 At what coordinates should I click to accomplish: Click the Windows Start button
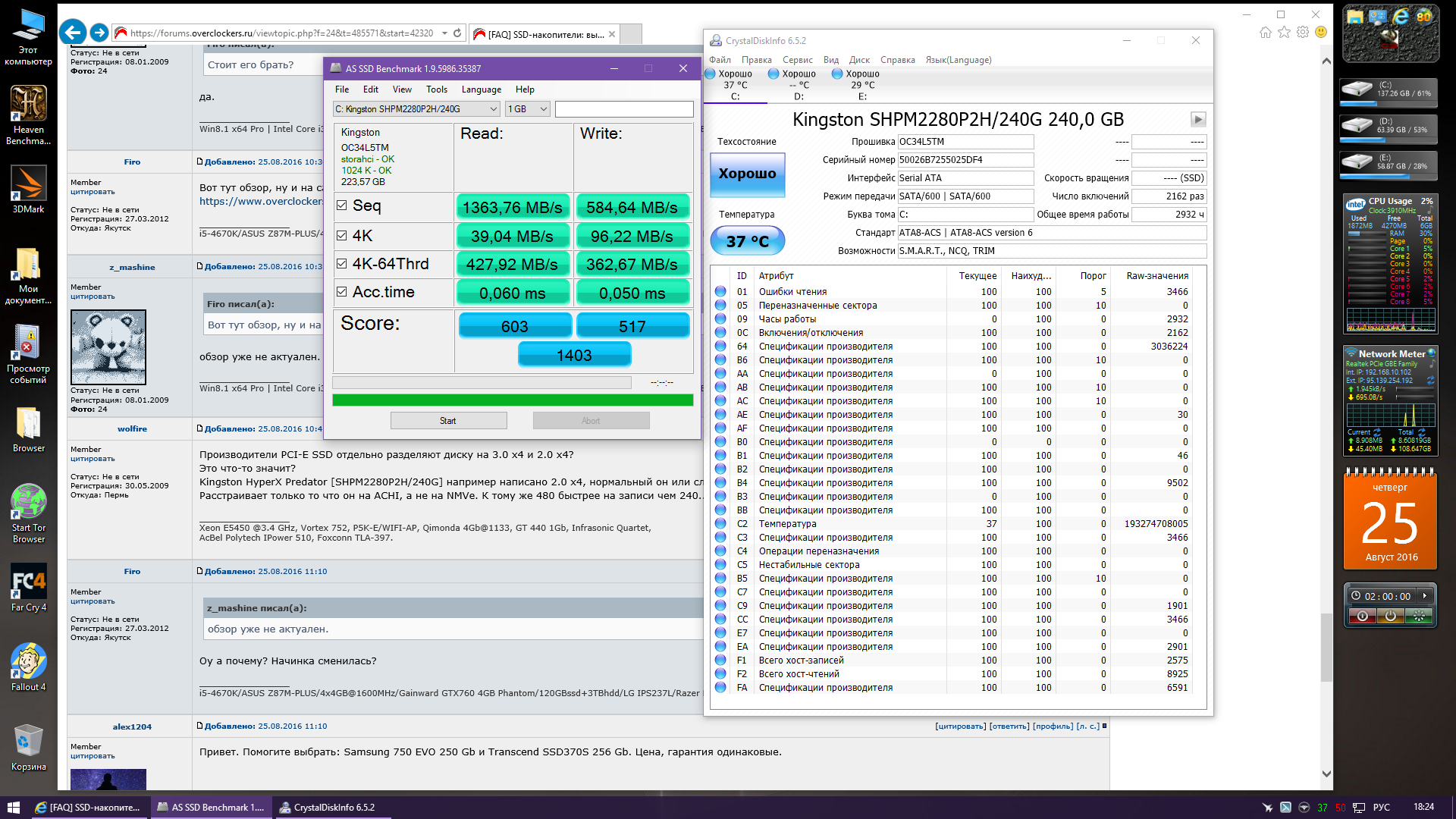coord(13,808)
